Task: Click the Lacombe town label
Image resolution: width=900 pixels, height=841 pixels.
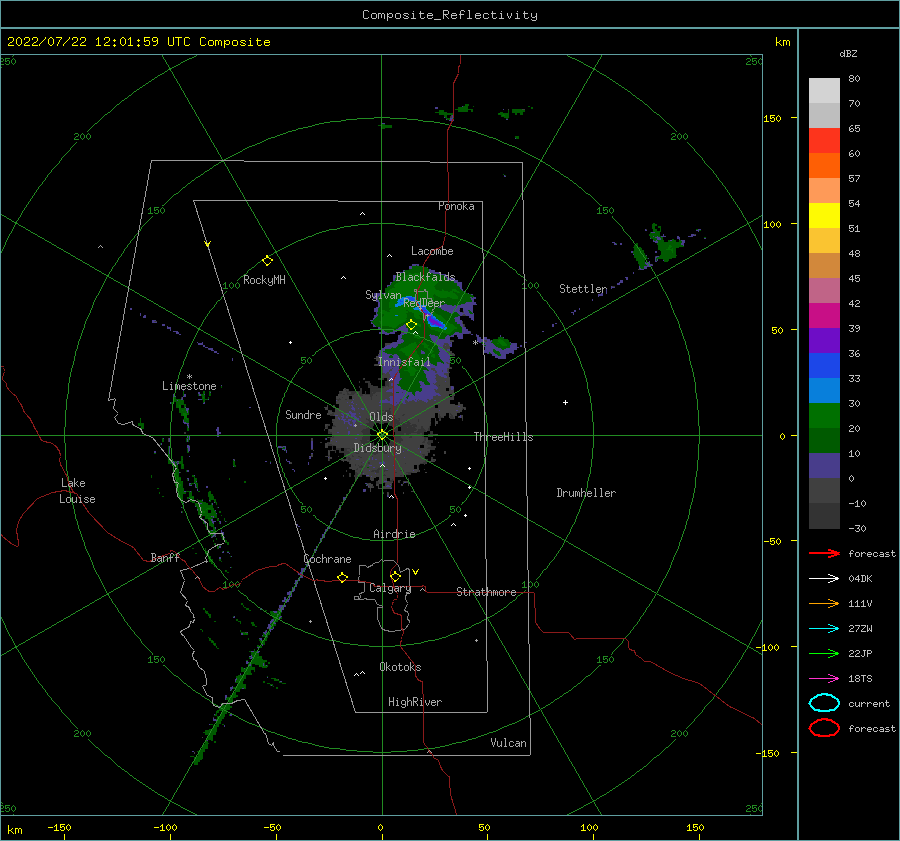Action: coord(432,251)
